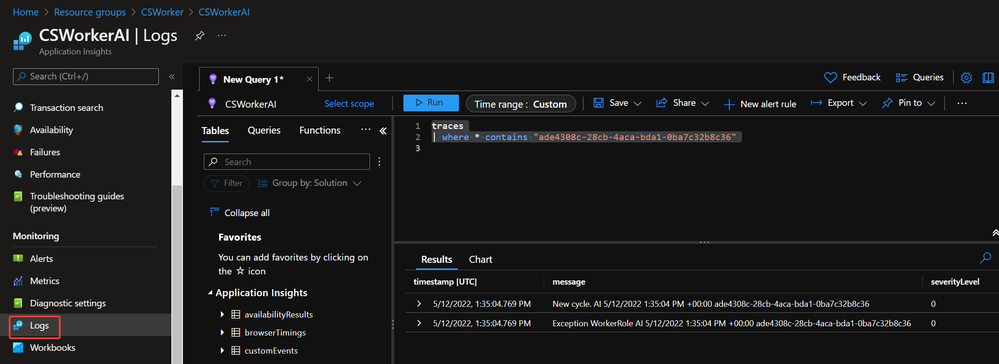Pin the CSWorkerAI Logs page
The image size is (999, 364).
click(x=199, y=36)
